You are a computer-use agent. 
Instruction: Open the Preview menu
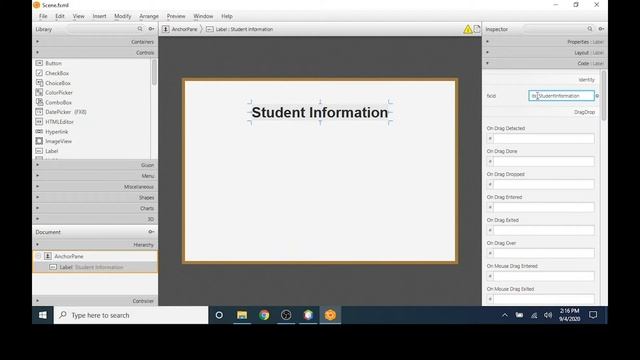click(x=176, y=16)
